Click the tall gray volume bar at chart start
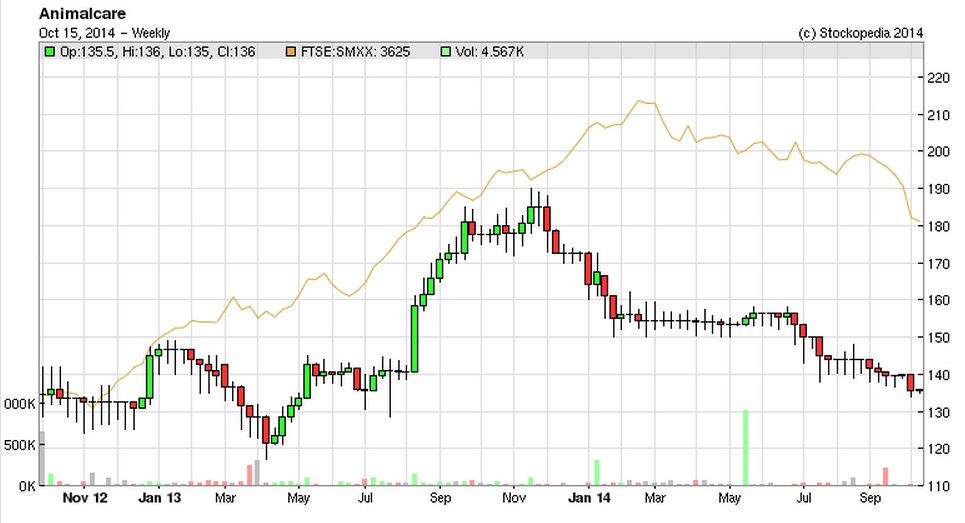Image resolution: width=965 pixels, height=523 pixels. click(x=42, y=458)
